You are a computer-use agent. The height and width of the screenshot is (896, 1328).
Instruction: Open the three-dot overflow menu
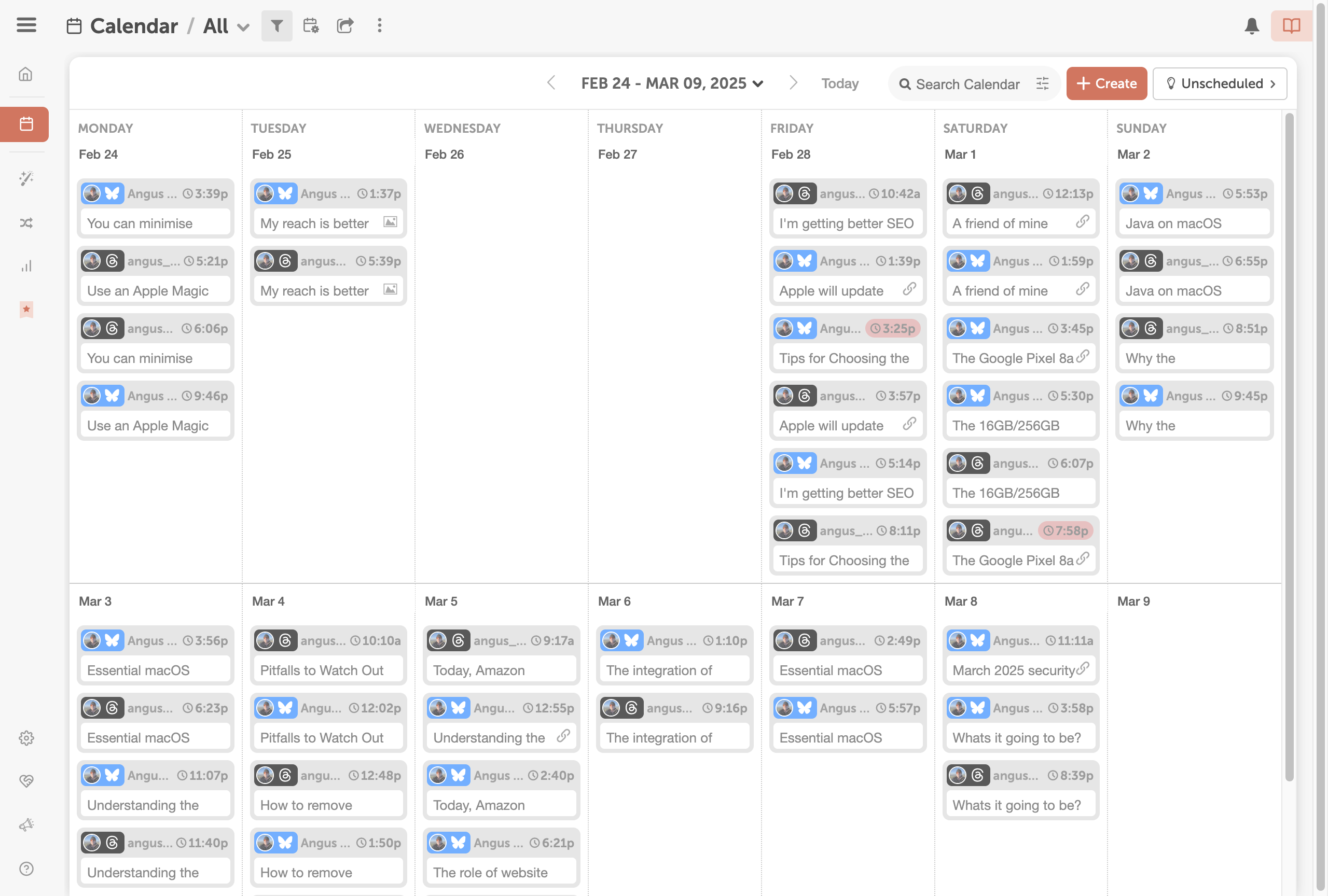(x=379, y=26)
